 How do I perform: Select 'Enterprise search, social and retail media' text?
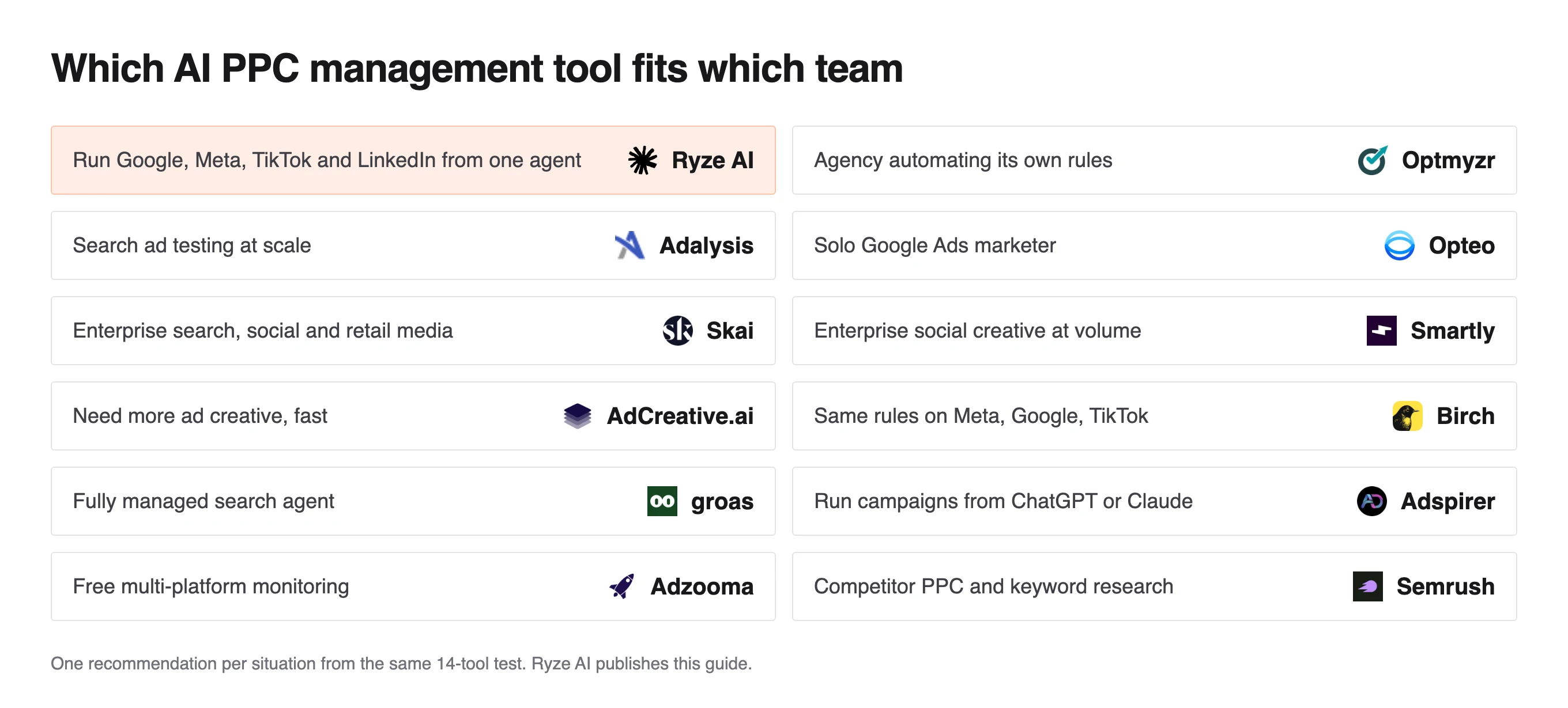point(262,330)
